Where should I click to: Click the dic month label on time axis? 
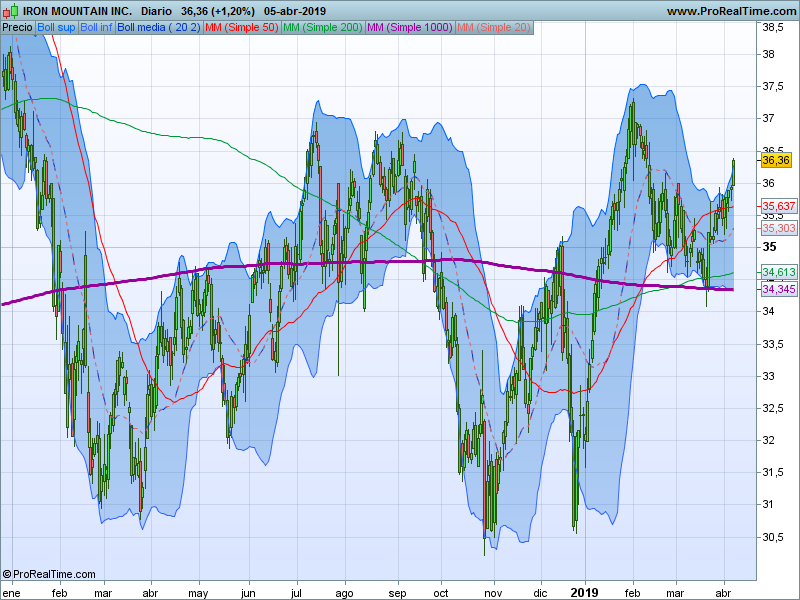[x=540, y=593]
